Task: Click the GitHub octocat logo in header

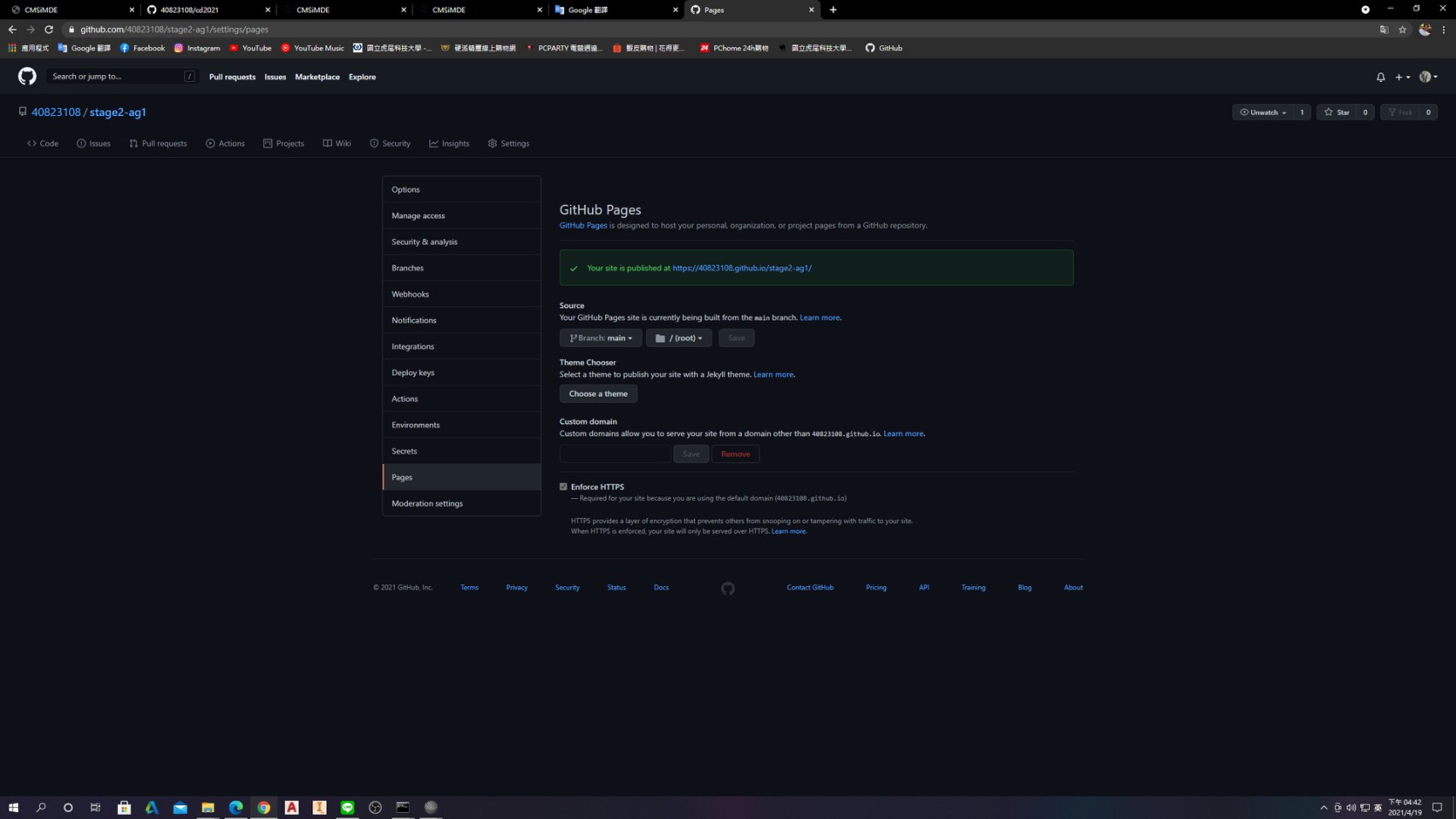Action: click(x=27, y=77)
